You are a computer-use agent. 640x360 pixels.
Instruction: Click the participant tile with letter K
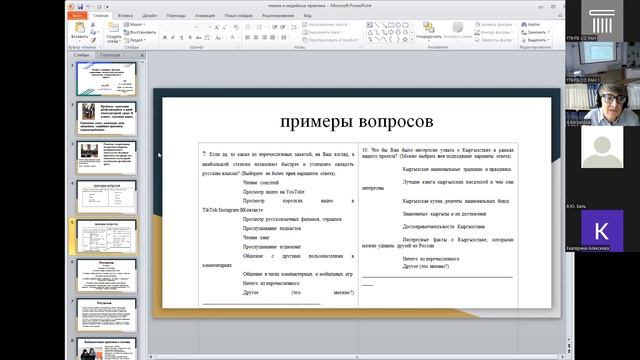pos(602,231)
